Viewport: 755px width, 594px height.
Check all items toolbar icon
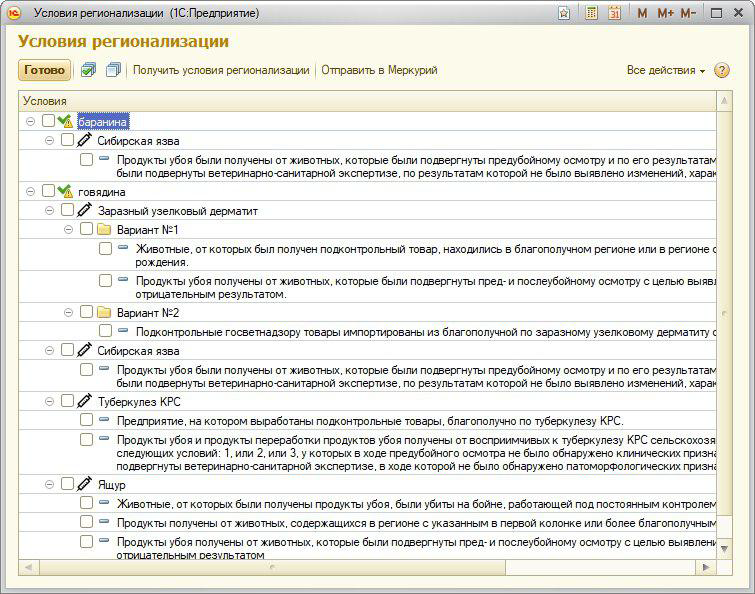(x=88, y=70)
